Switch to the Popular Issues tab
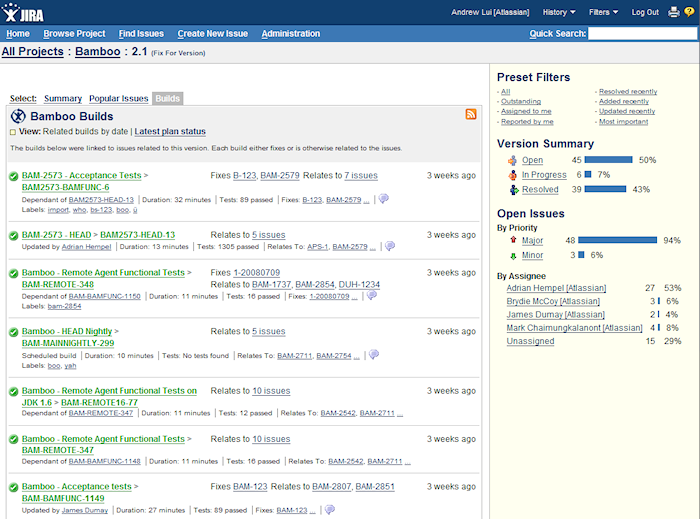Viewport: 700px width, 519px height. tap(118, 98)
